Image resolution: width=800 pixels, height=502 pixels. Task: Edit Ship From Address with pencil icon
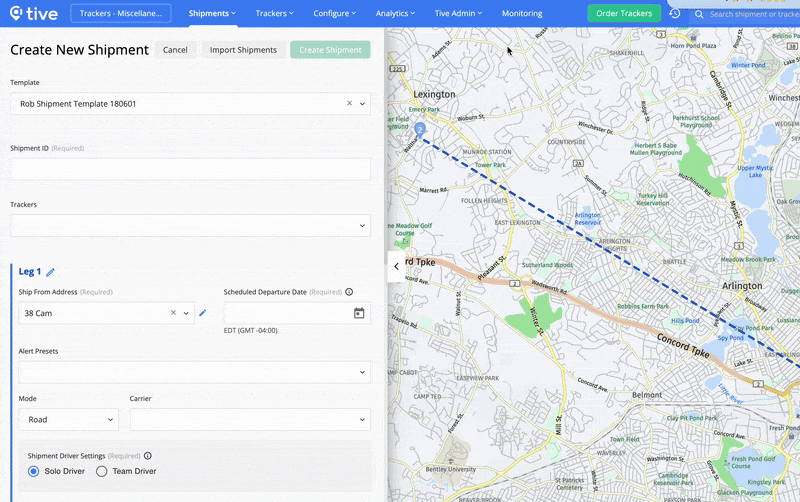203,313
